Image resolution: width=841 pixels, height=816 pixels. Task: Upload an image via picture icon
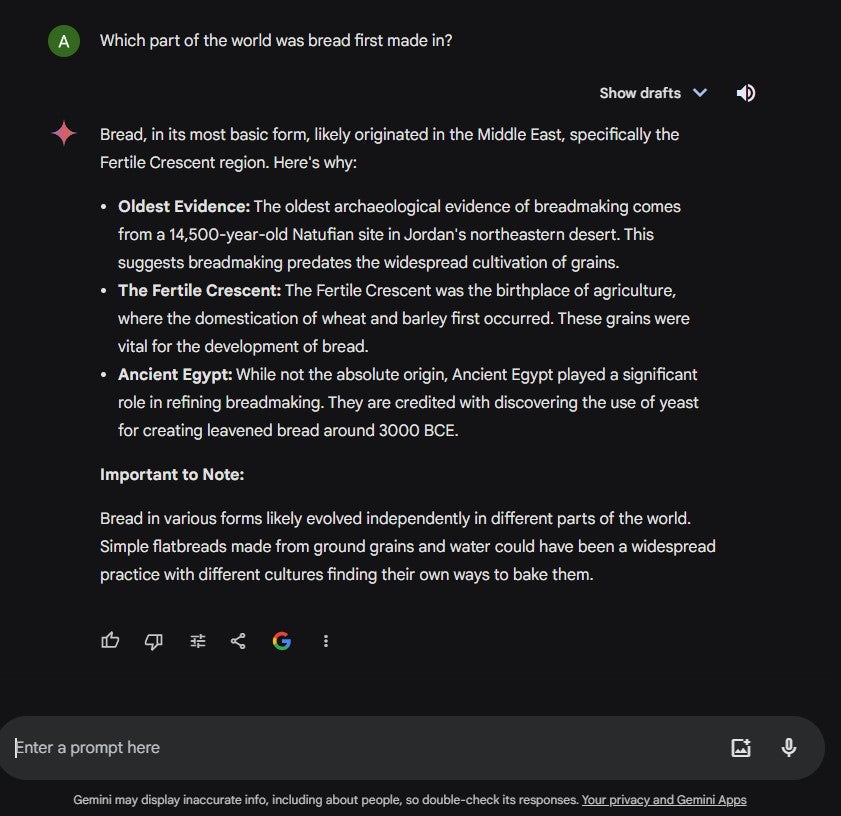tap(741, 747)
